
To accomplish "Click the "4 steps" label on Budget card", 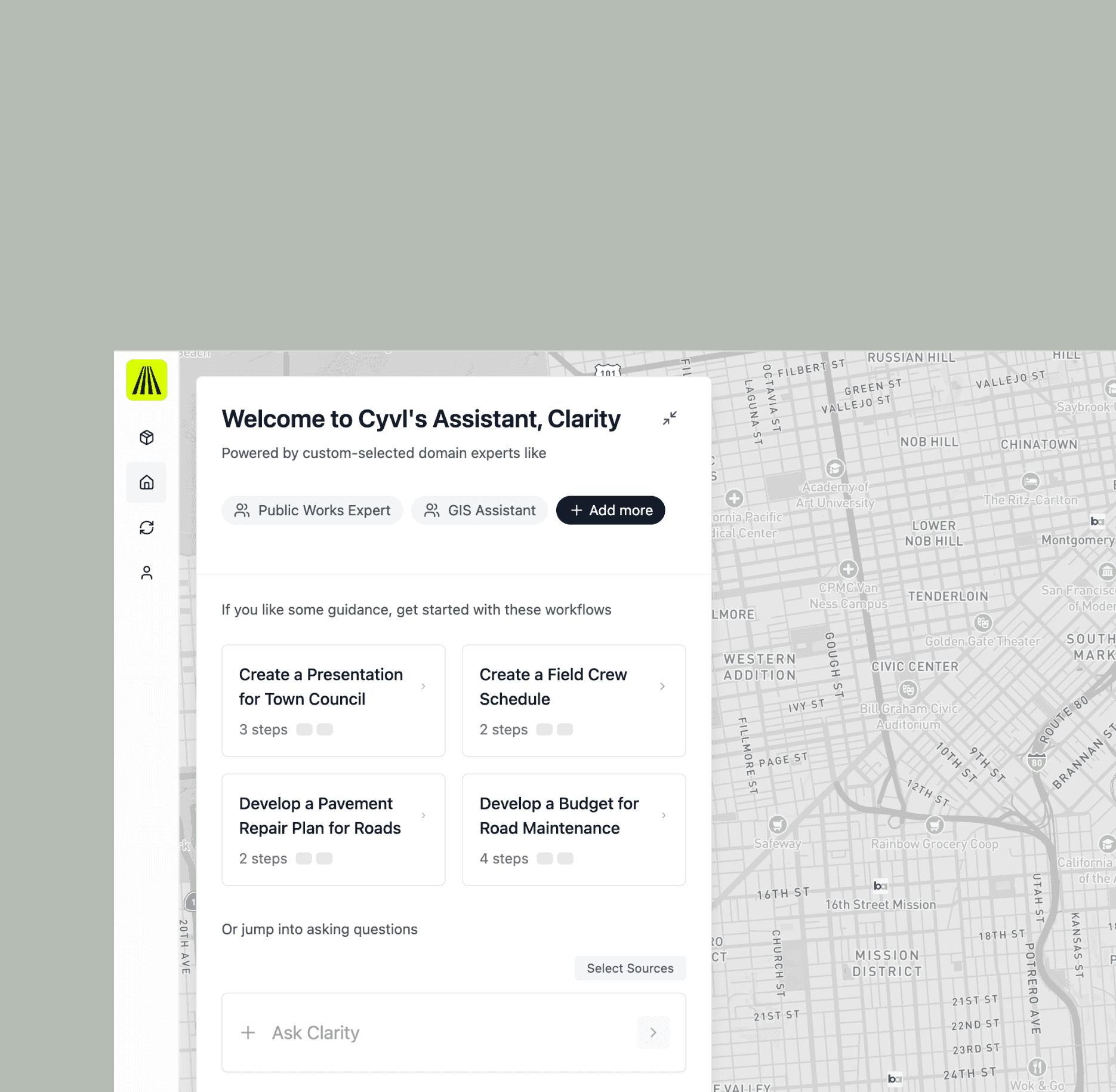I will click(x=504, y=859).
